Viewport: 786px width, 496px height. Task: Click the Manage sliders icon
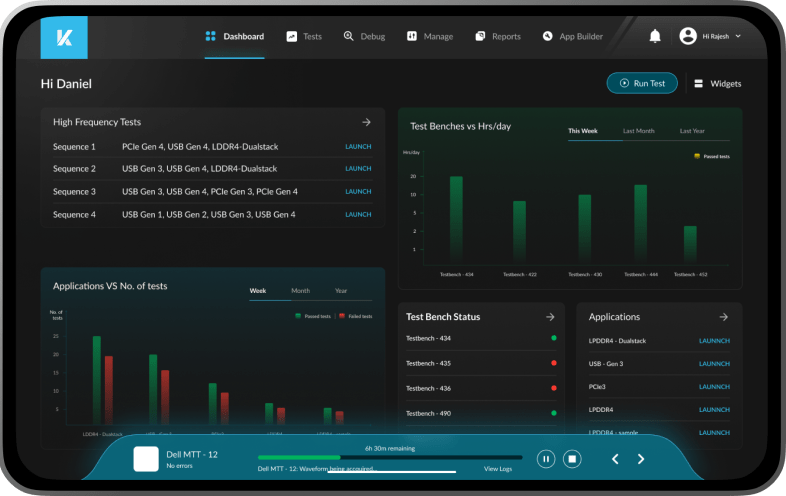tap(412, 36)
